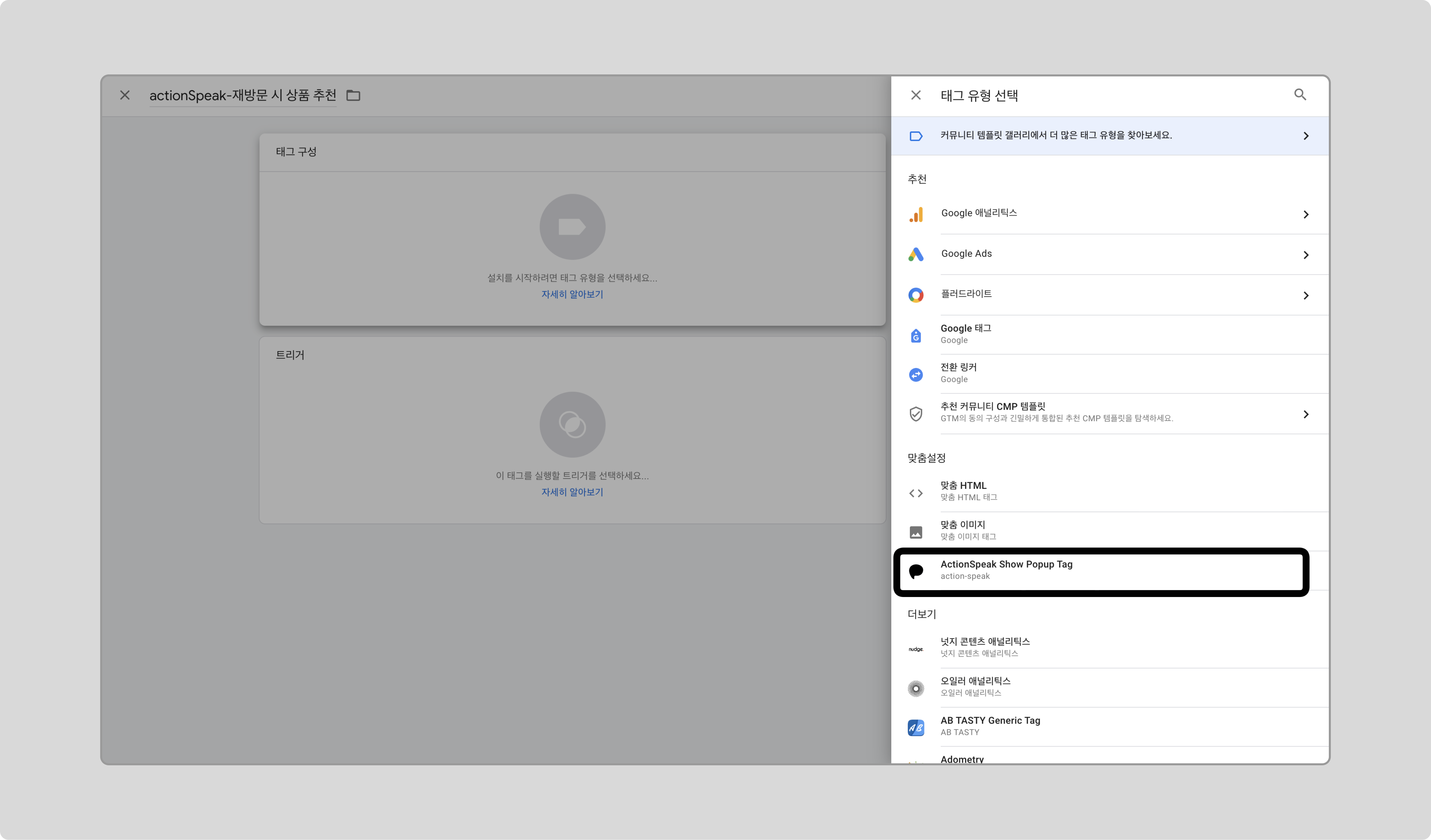Open Google Ads row label

pyautogui.click(x=966, y=254)
